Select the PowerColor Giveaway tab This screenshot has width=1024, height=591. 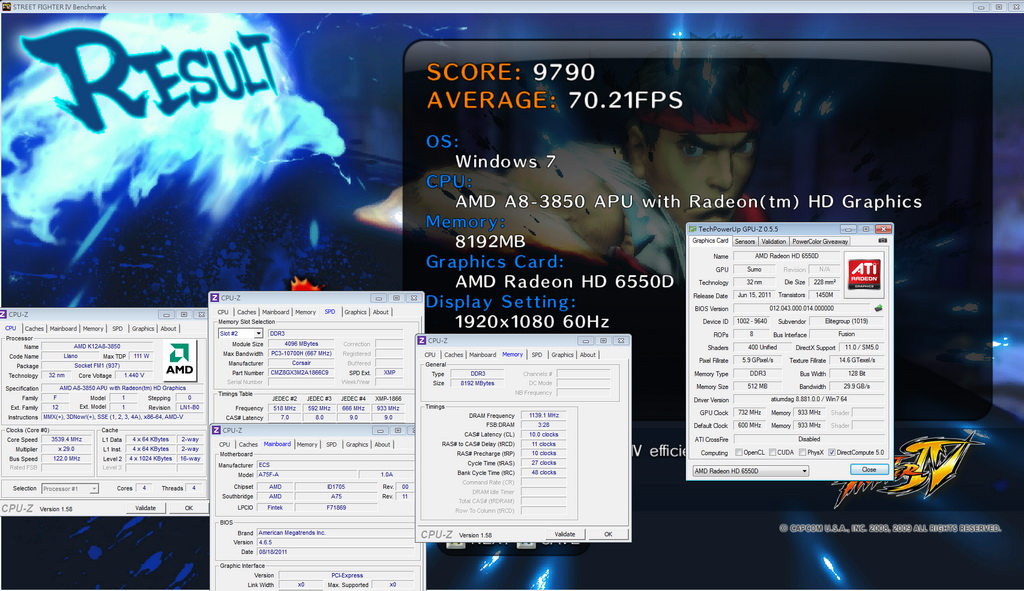tap(820, 242)
